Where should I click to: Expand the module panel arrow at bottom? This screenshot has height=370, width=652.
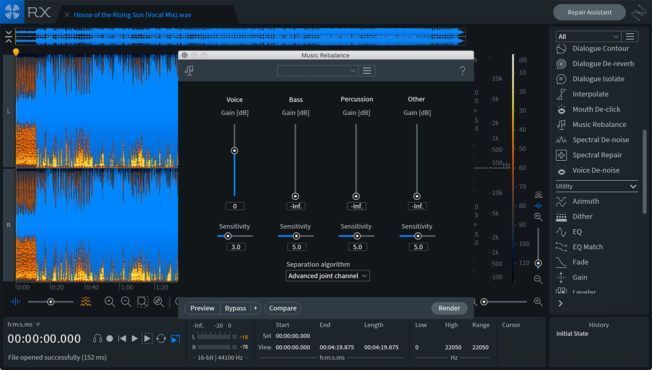[561, 303]
